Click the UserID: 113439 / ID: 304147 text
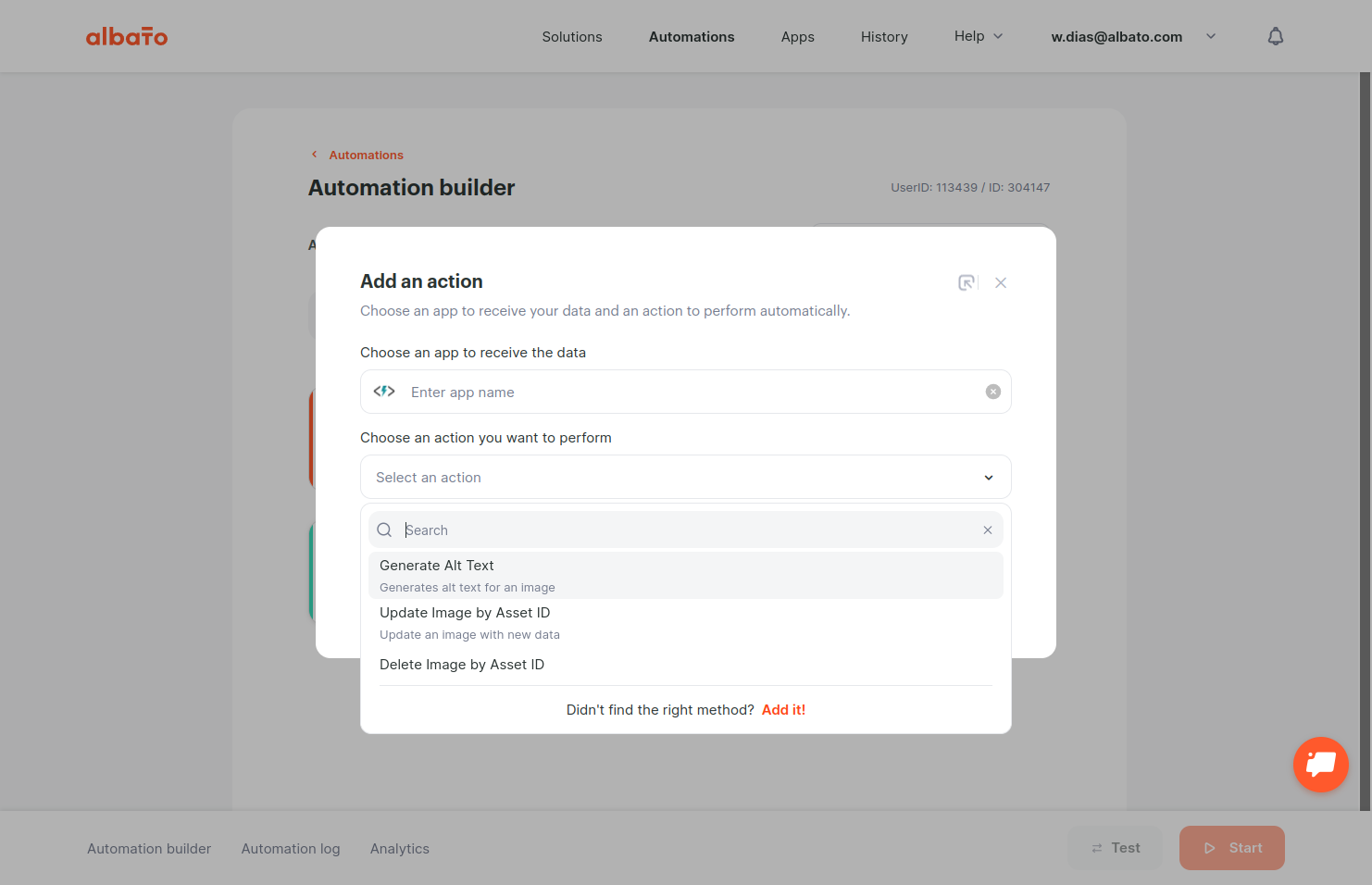Viewport: 1372px width, 885px height. 970,188
